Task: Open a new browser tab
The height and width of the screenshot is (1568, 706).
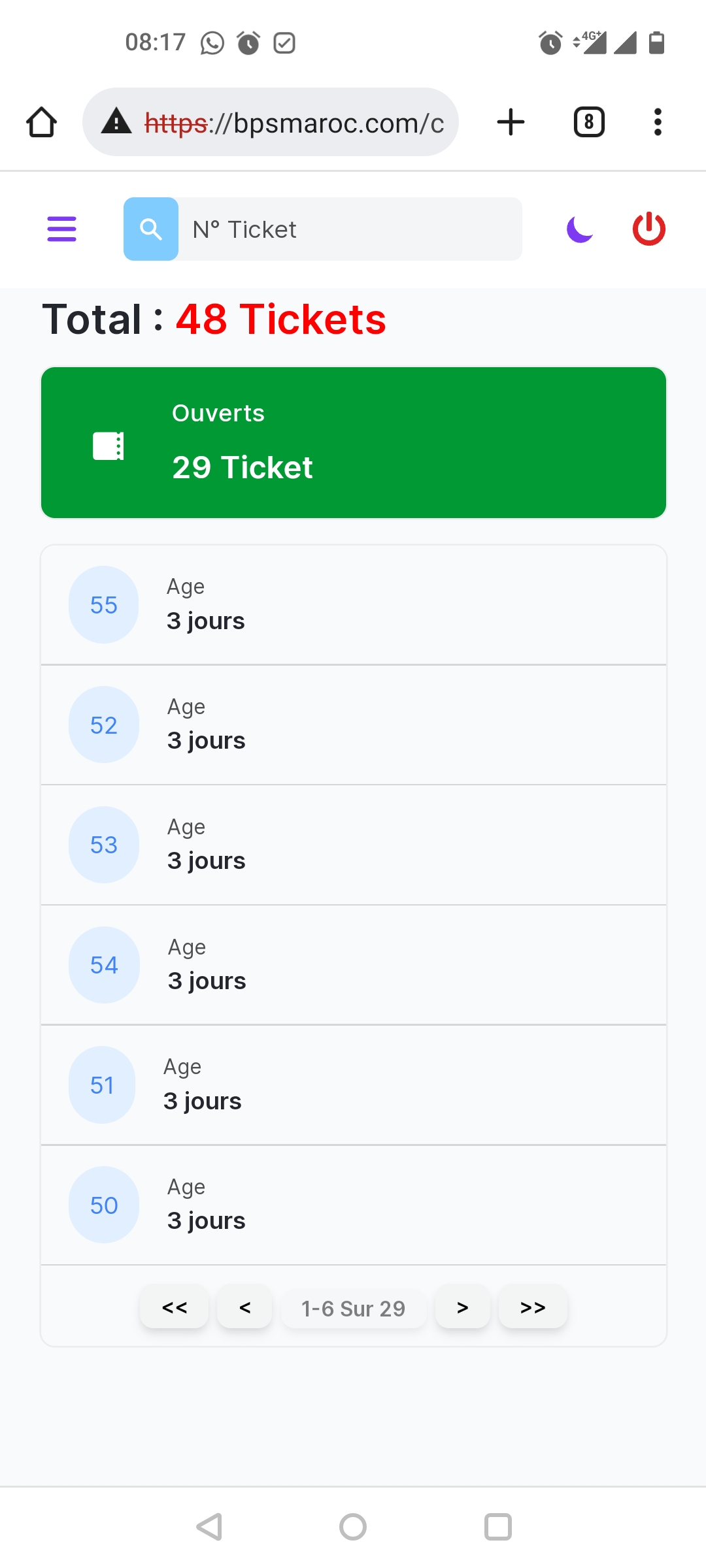Action: tap(511, 122)
